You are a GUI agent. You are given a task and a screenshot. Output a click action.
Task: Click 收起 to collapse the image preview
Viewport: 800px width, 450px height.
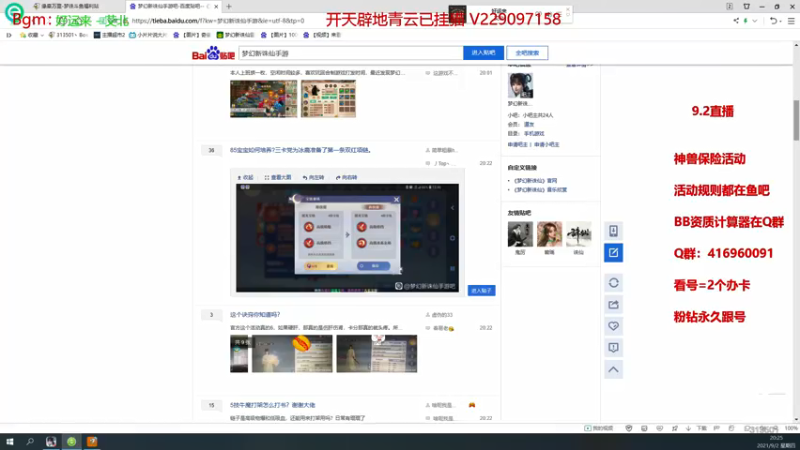(x=245, y=178)
